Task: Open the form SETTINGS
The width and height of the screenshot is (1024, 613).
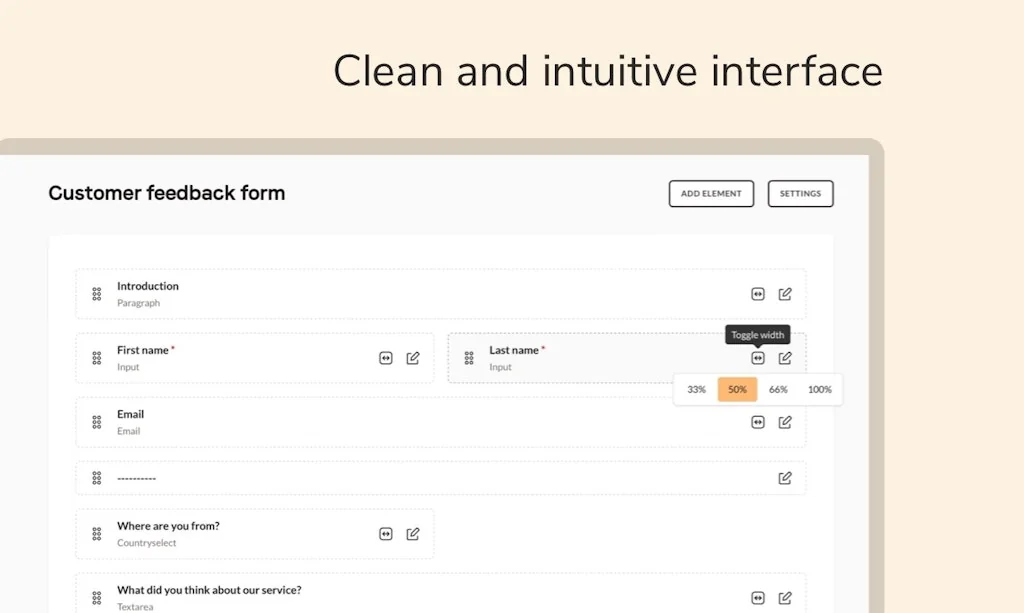Action: pyautogui.click(x=800, y=193)
